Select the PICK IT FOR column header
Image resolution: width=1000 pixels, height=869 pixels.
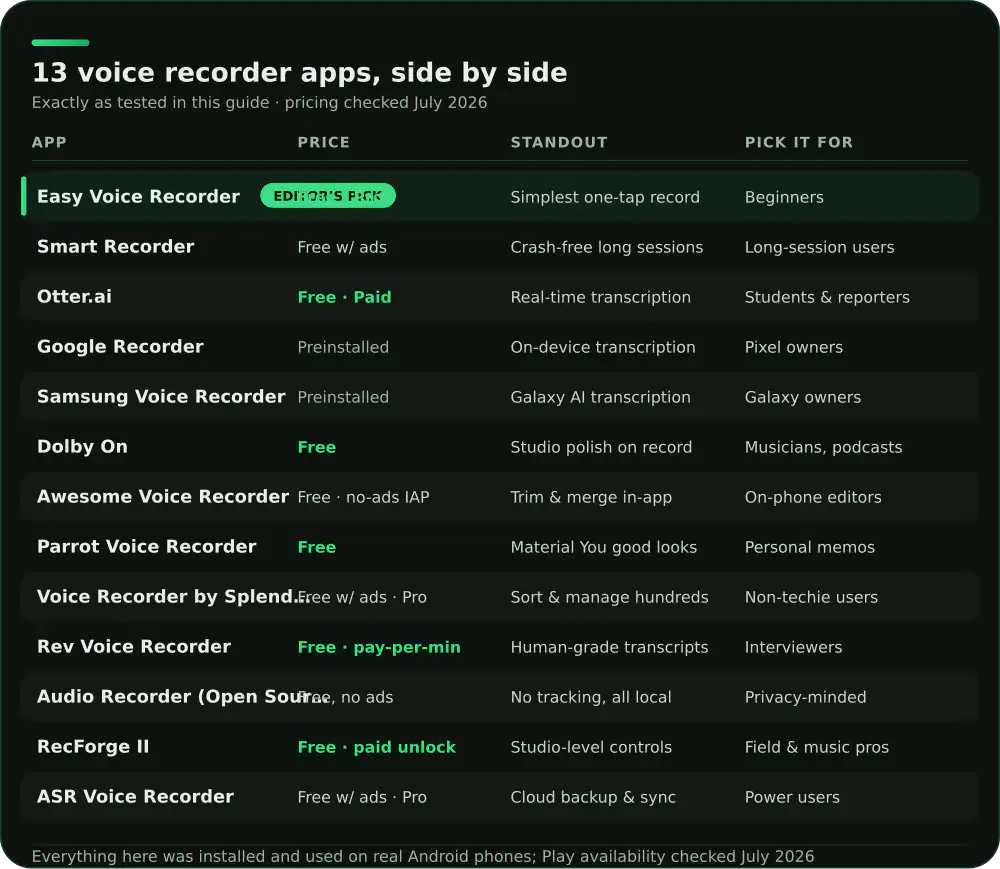coord(798,142)
